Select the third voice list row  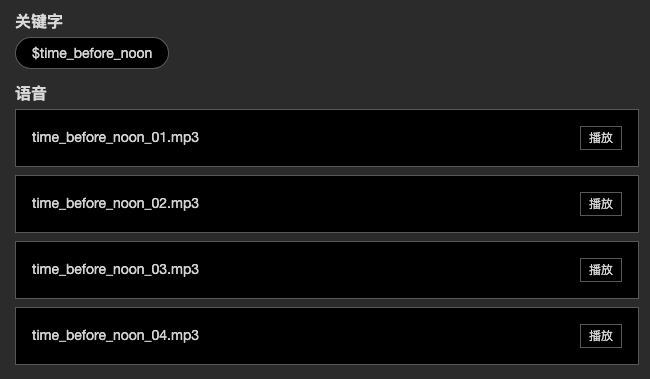pos(327,270)
